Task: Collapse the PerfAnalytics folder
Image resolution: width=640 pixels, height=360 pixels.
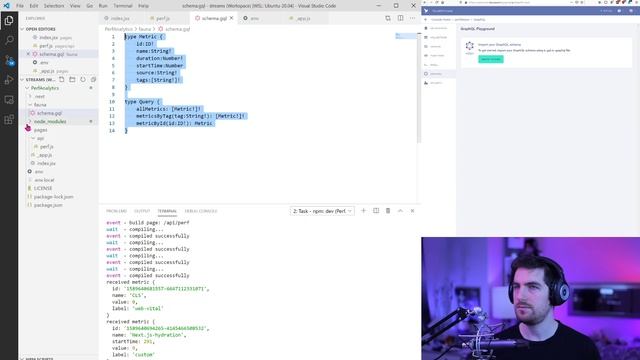Action: point(27,88)
